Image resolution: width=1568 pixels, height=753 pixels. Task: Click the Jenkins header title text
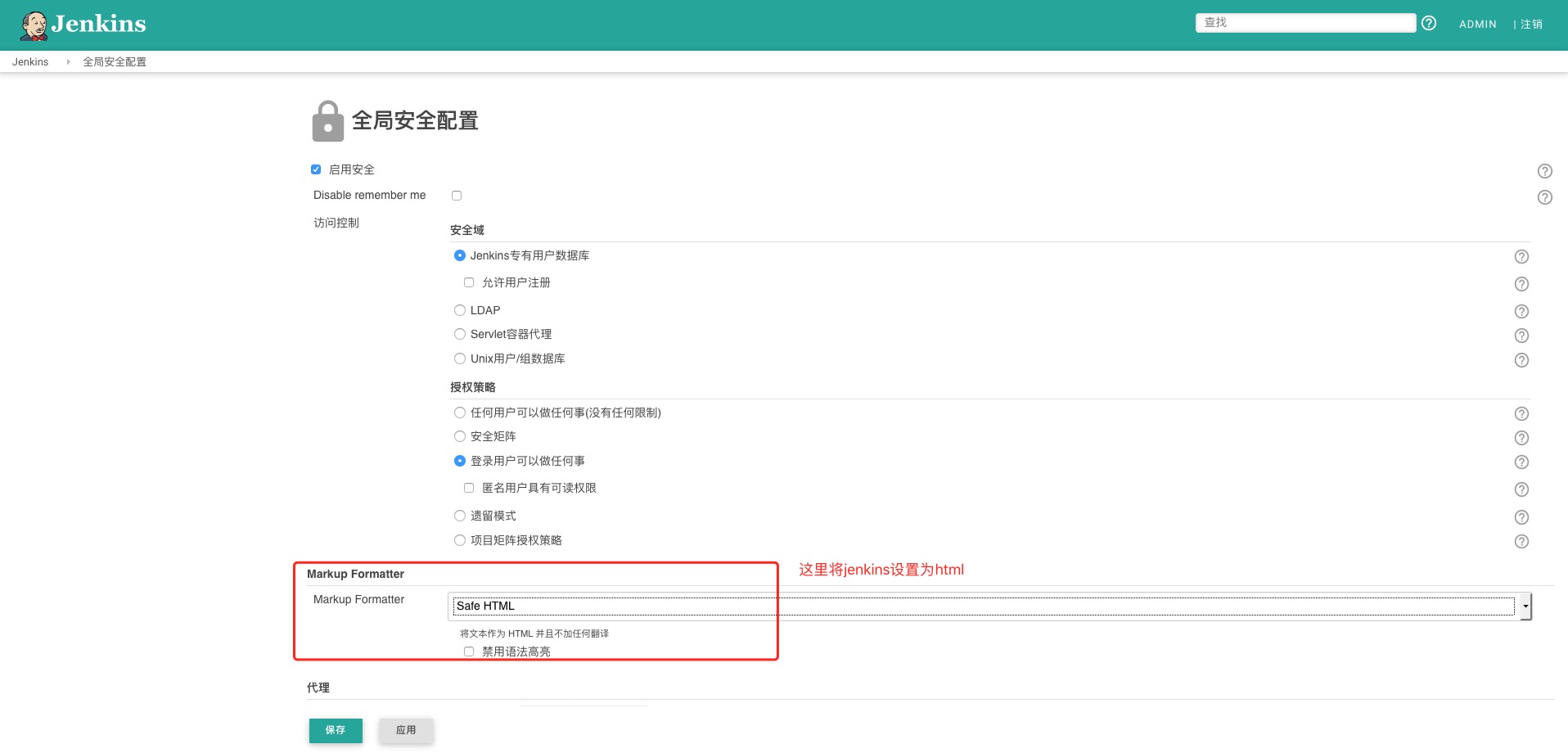(x=99, y=24)
